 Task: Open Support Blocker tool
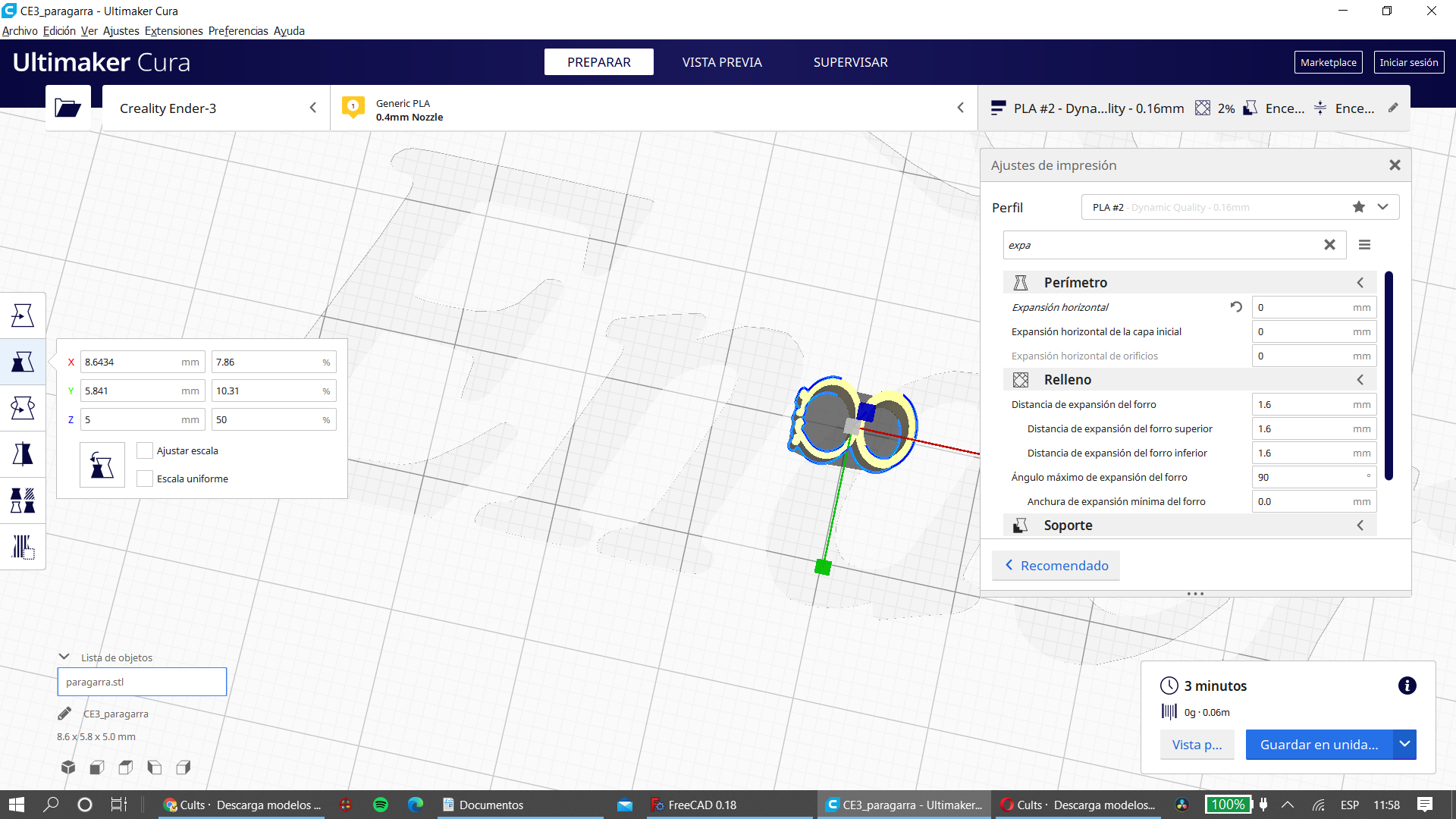click(x=23, y=547)
